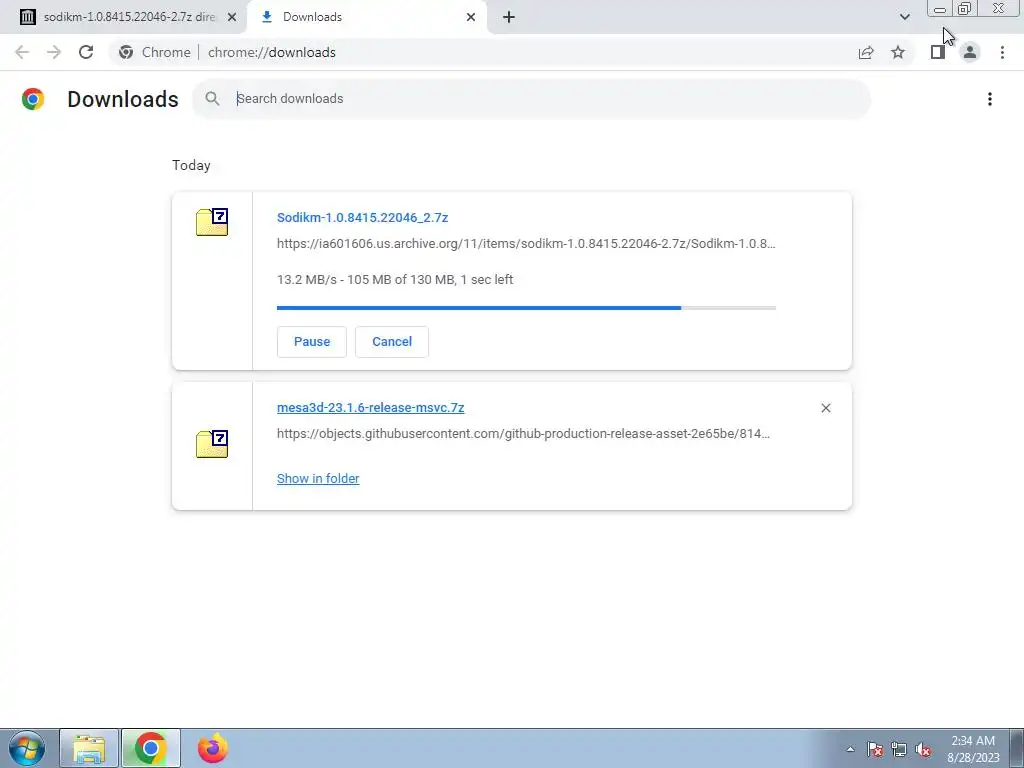Click the Chrome logo beside Downloads title

(33, 99)
